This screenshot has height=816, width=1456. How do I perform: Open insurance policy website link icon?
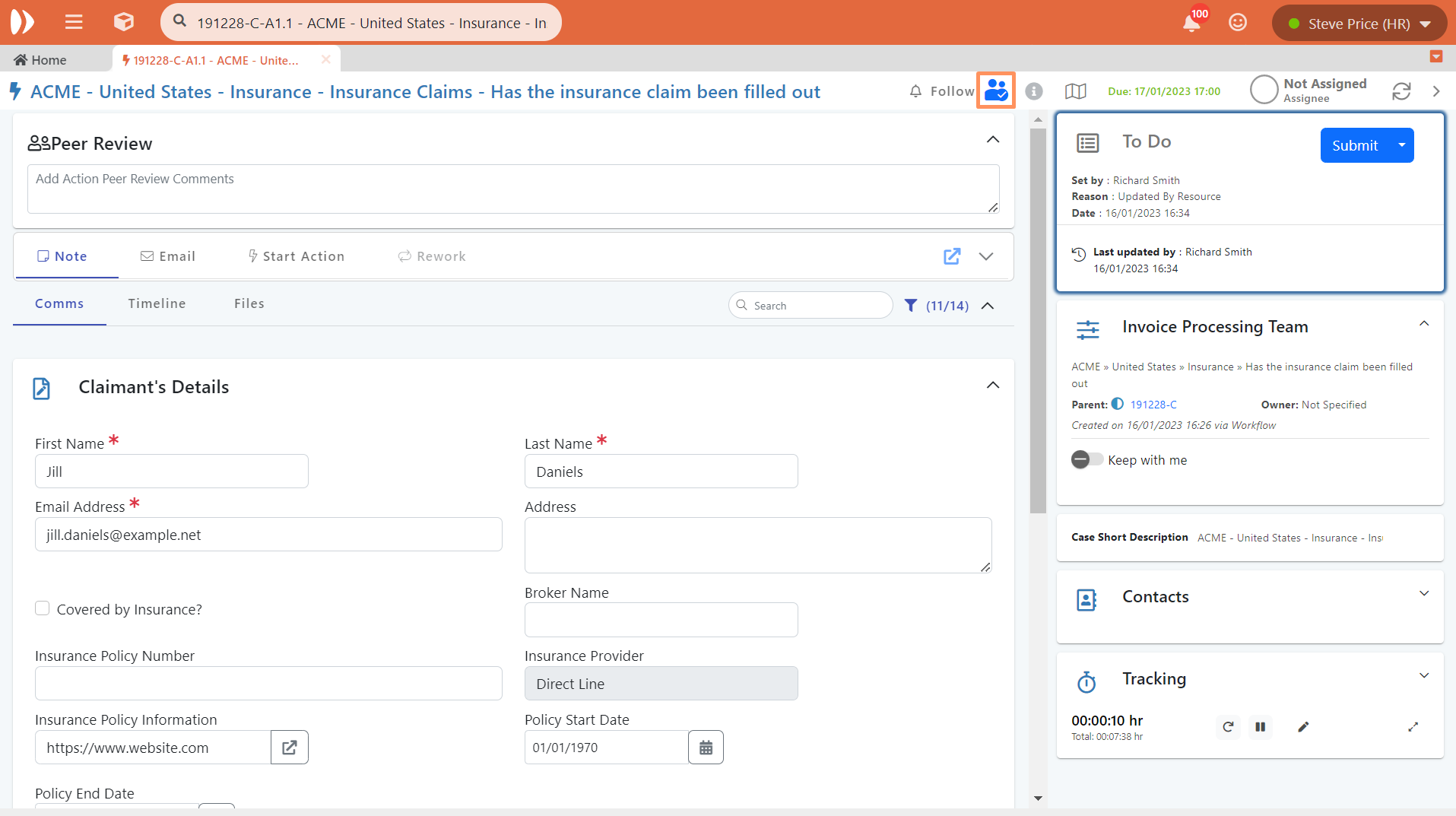290,748
